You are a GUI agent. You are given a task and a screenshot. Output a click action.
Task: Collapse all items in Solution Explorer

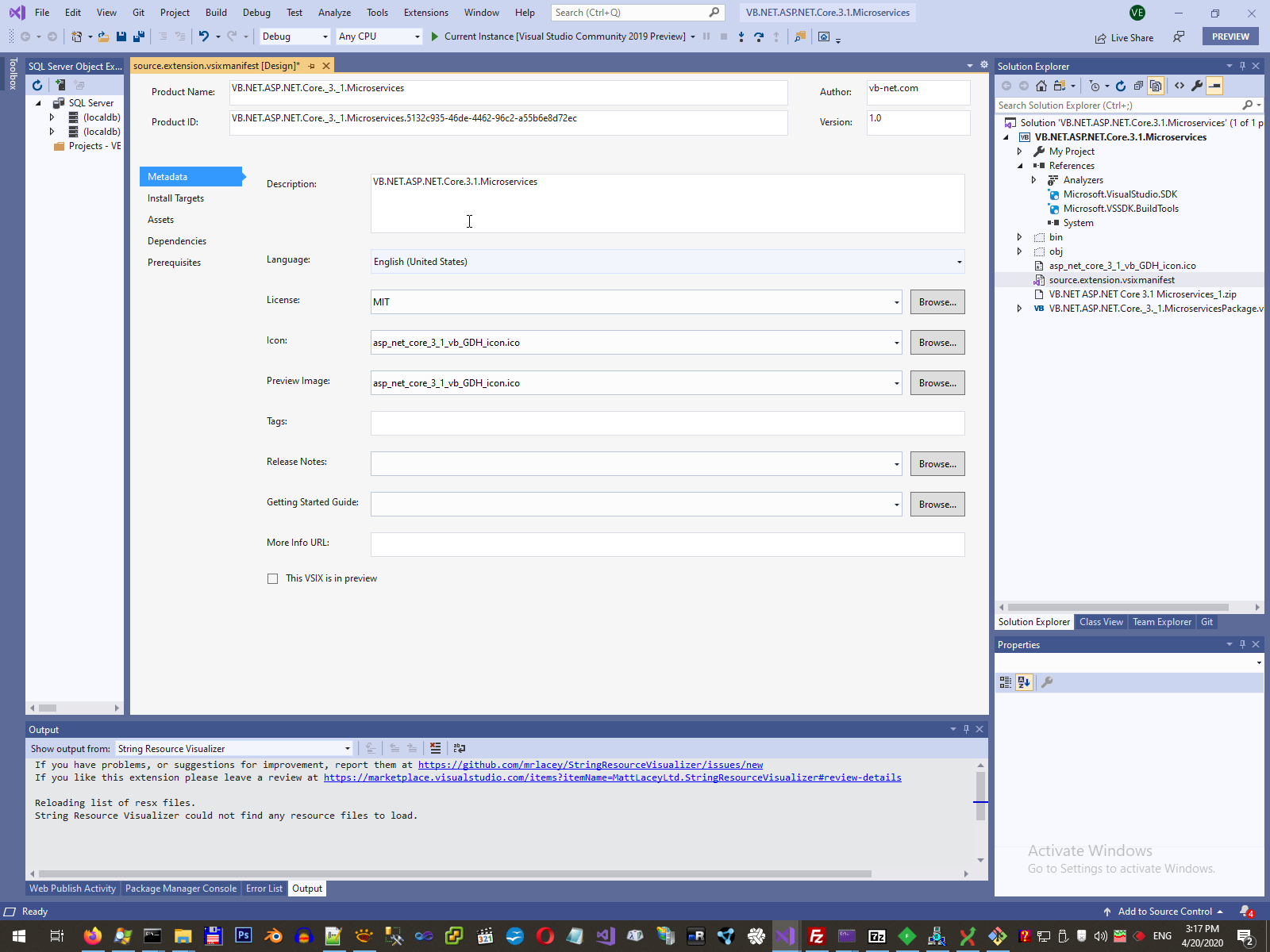coord(1138,86)
